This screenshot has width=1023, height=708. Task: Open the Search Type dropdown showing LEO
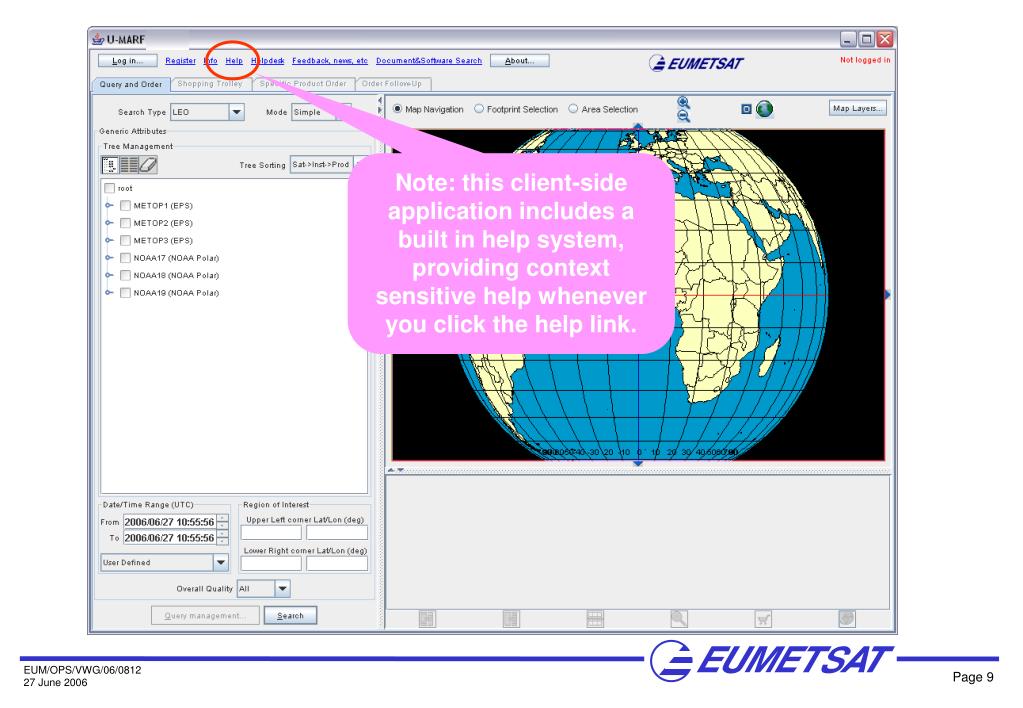(x=207, y=112)
